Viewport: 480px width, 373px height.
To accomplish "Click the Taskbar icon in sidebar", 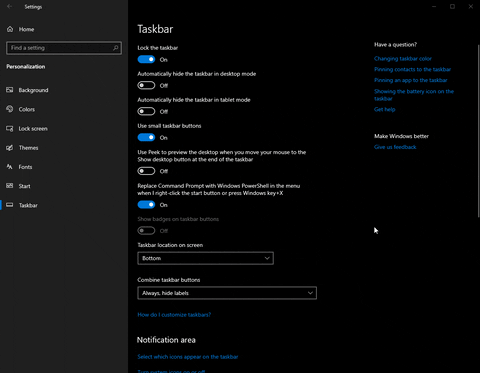I will pos(10,205).
